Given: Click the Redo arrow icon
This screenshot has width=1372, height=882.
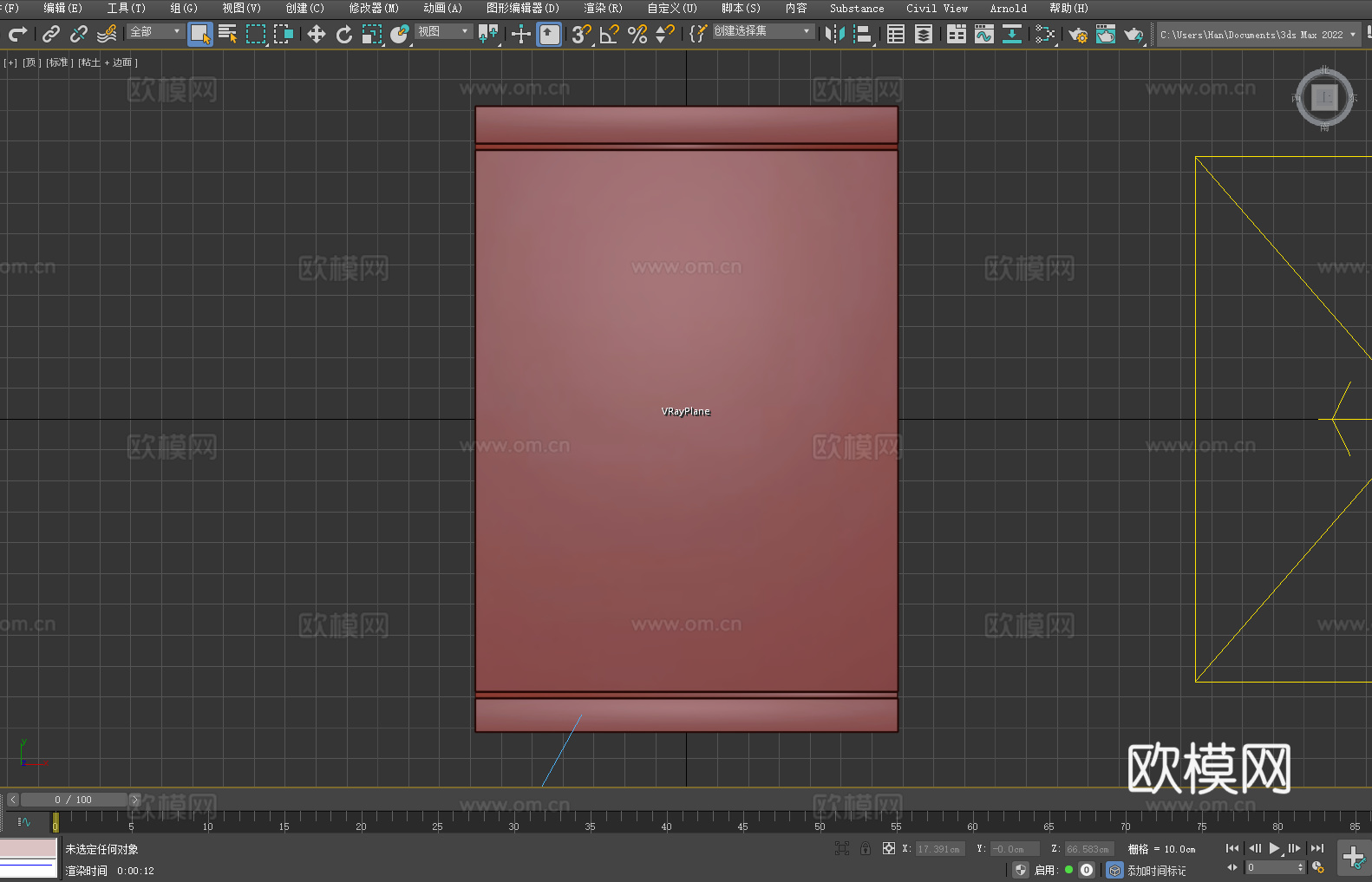Looking at the screenshot, I should 17,34.
